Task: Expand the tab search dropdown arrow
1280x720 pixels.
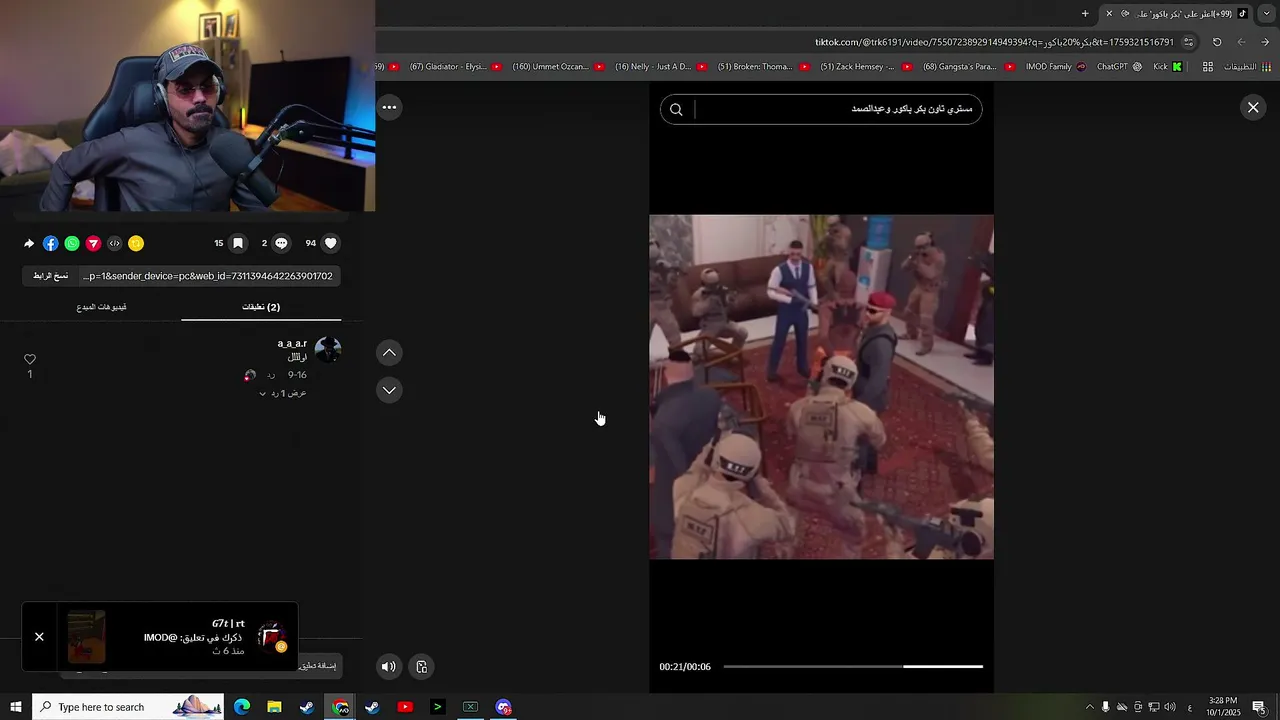Action: point(1268,13)
